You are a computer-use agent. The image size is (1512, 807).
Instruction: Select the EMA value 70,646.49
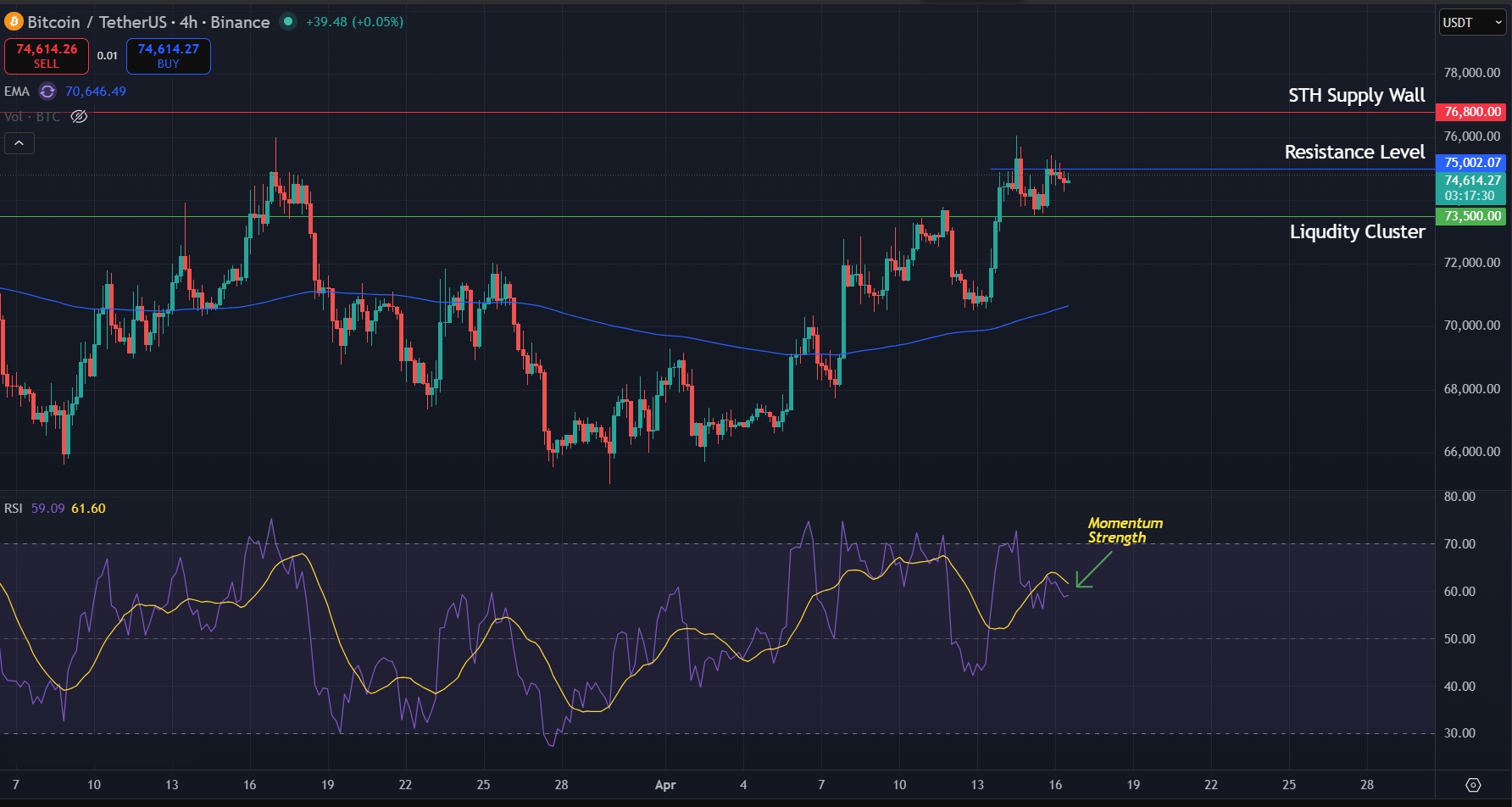point(95,92)
